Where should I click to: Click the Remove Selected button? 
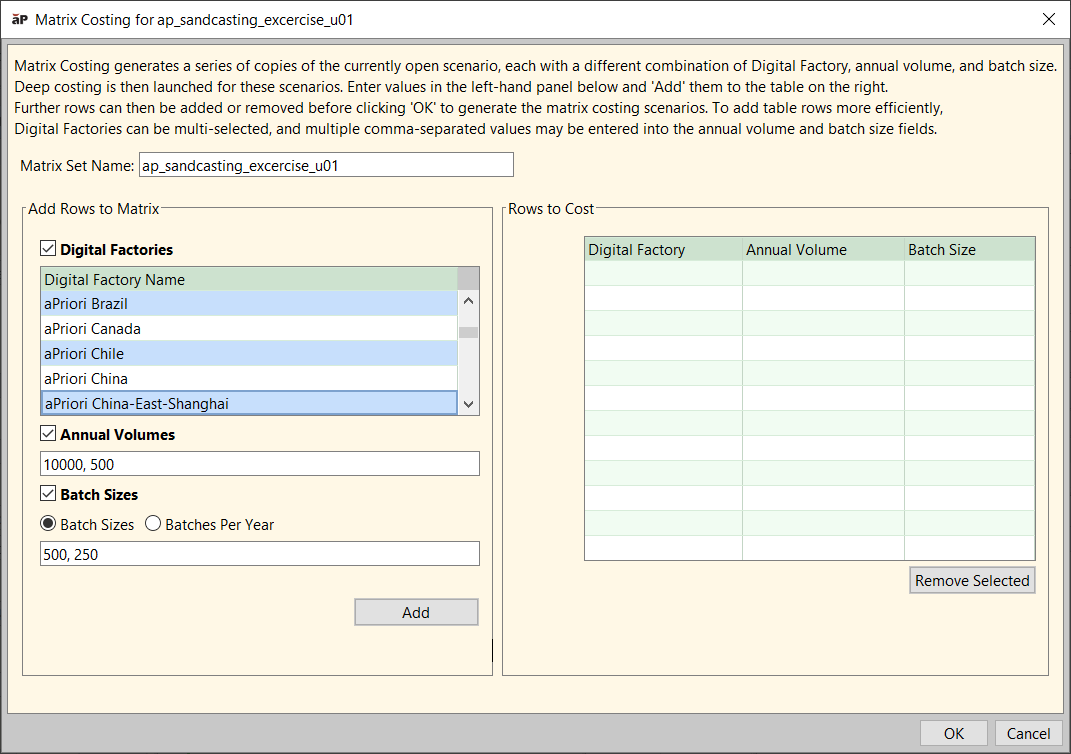click(x=971, y=581)
